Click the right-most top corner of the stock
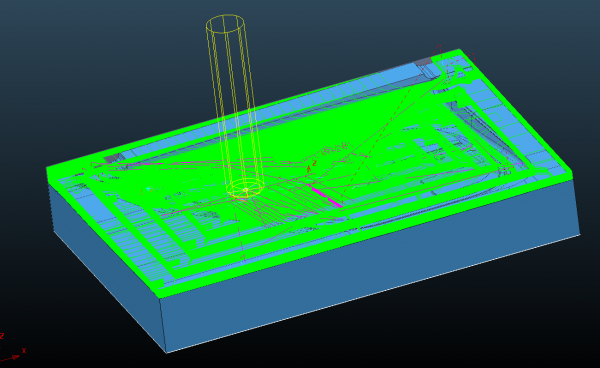This screenshot has width=600, height=368. tap(572, 172)
